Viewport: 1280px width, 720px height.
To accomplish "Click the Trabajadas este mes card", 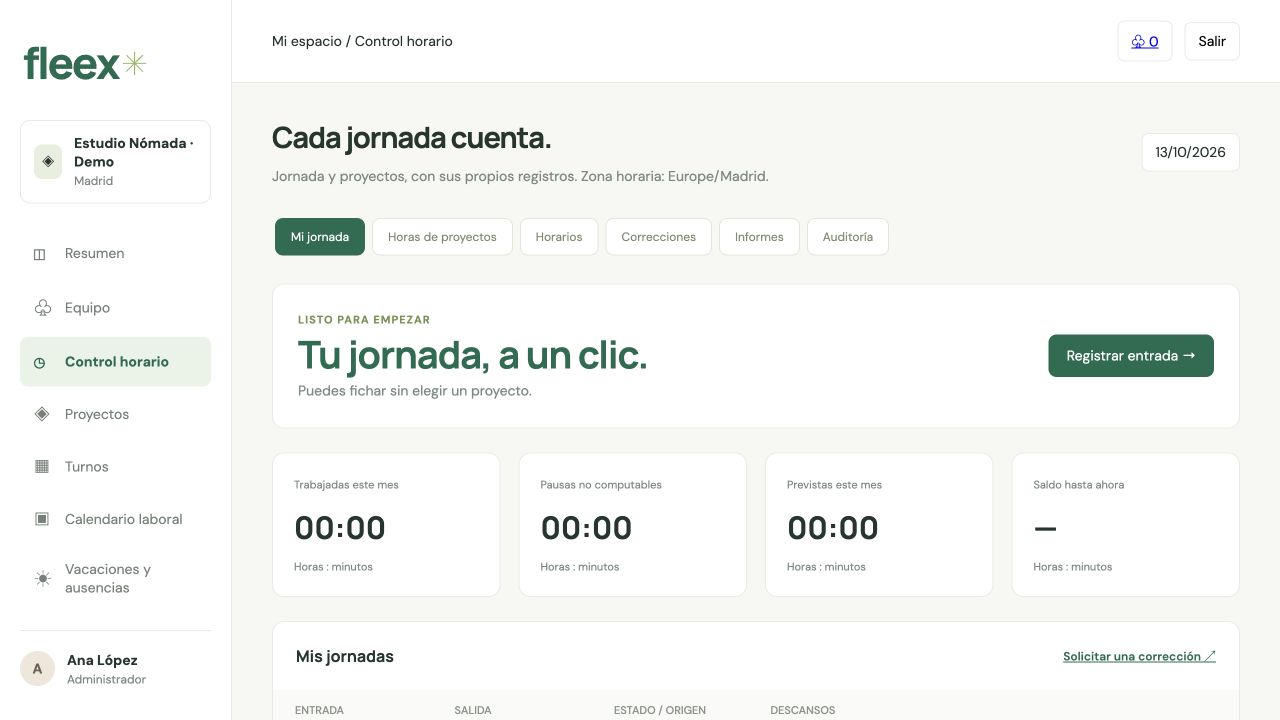I will (386, 525).
